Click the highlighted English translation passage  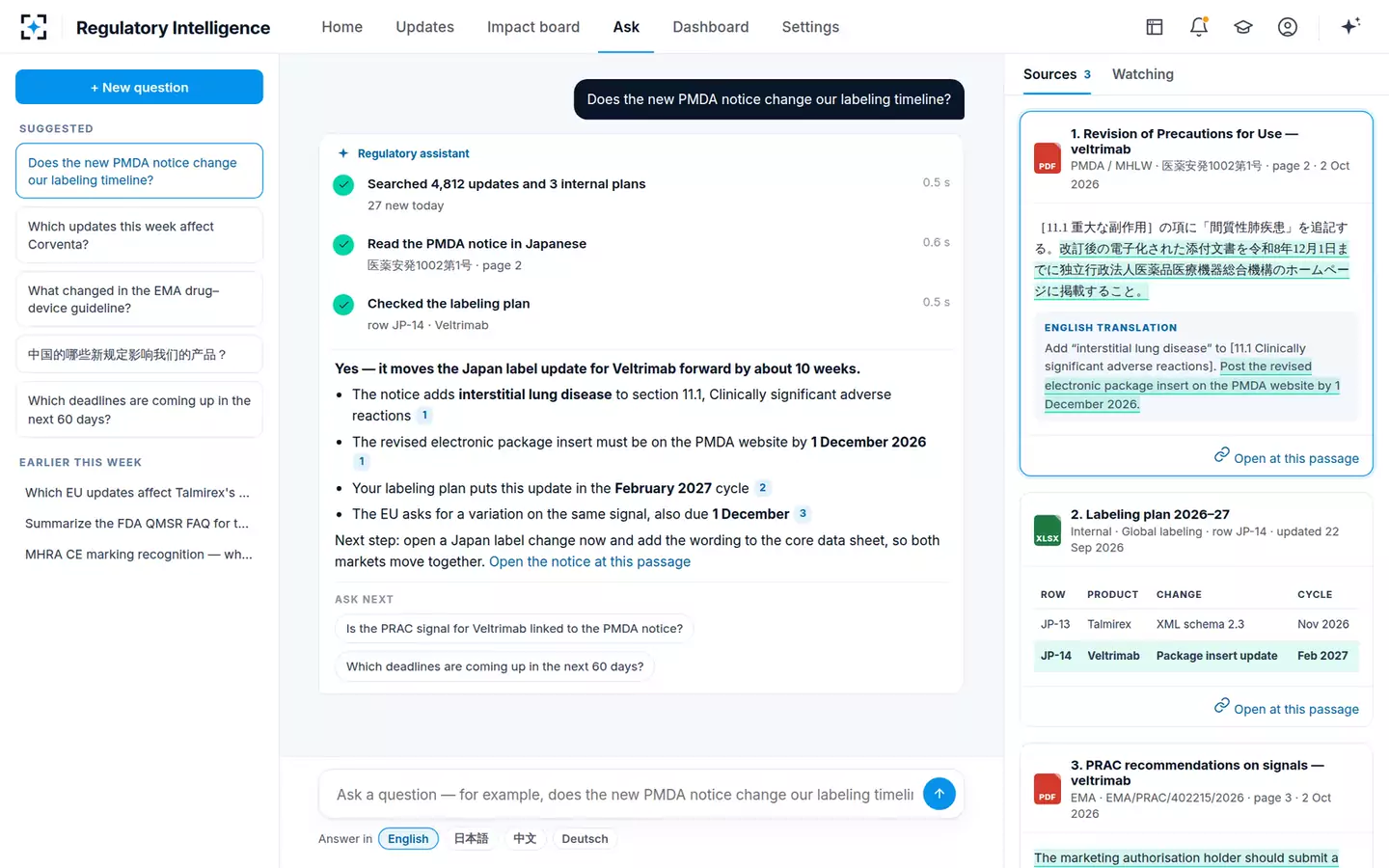point(1192,385)
